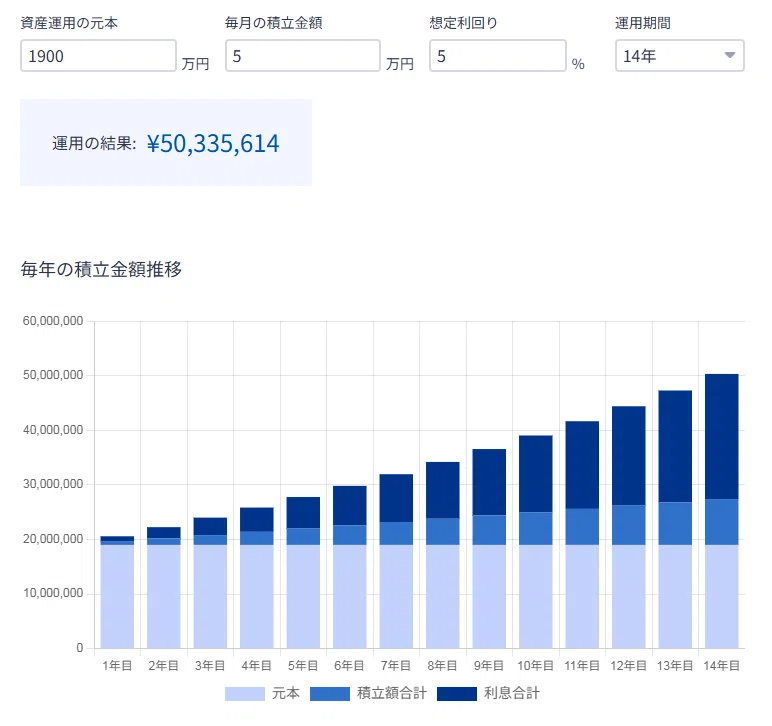Click the 毎年の積立金額推移 chart heading
This screenshot has width=772, height=726.
click(x=101, y=269)
